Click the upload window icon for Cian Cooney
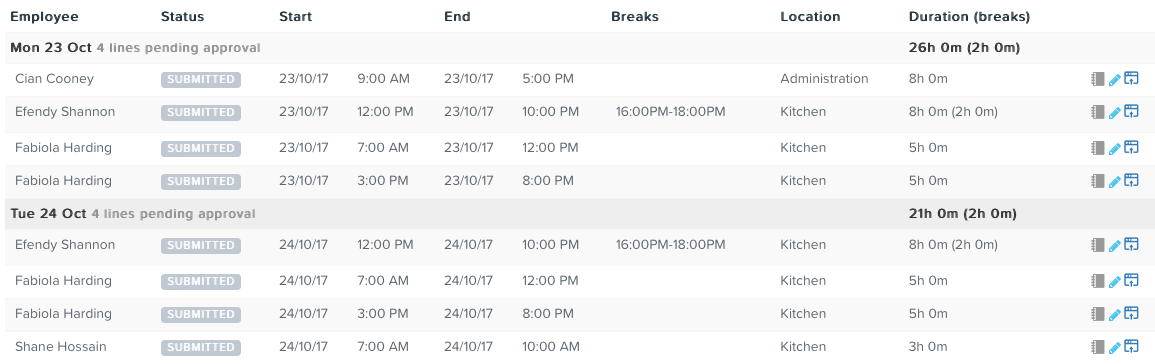The width and height of the screenshot is (1155, 364). point(1131,79)
